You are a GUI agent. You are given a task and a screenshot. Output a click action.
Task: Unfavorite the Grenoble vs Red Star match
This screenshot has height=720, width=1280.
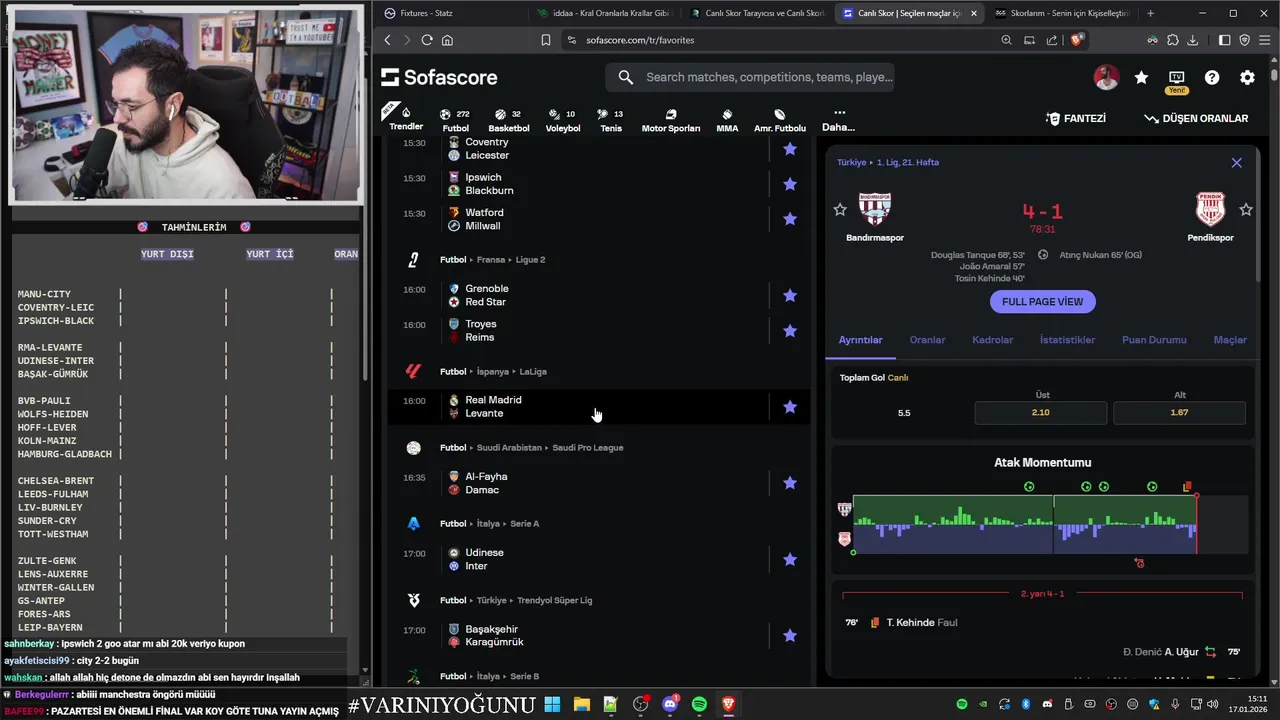click(790, 295)
